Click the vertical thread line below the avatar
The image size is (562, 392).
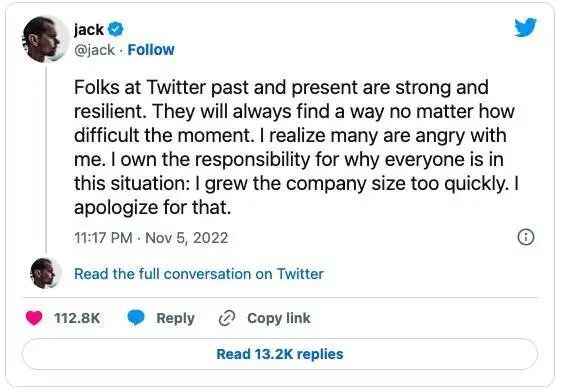tap(46, 159)
